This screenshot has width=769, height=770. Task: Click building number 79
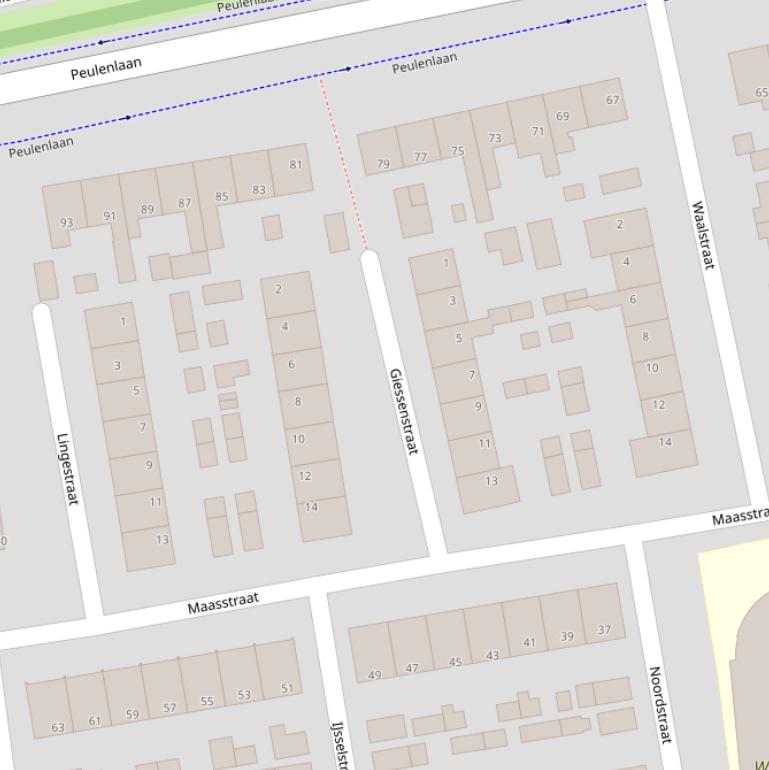point(383,163)
